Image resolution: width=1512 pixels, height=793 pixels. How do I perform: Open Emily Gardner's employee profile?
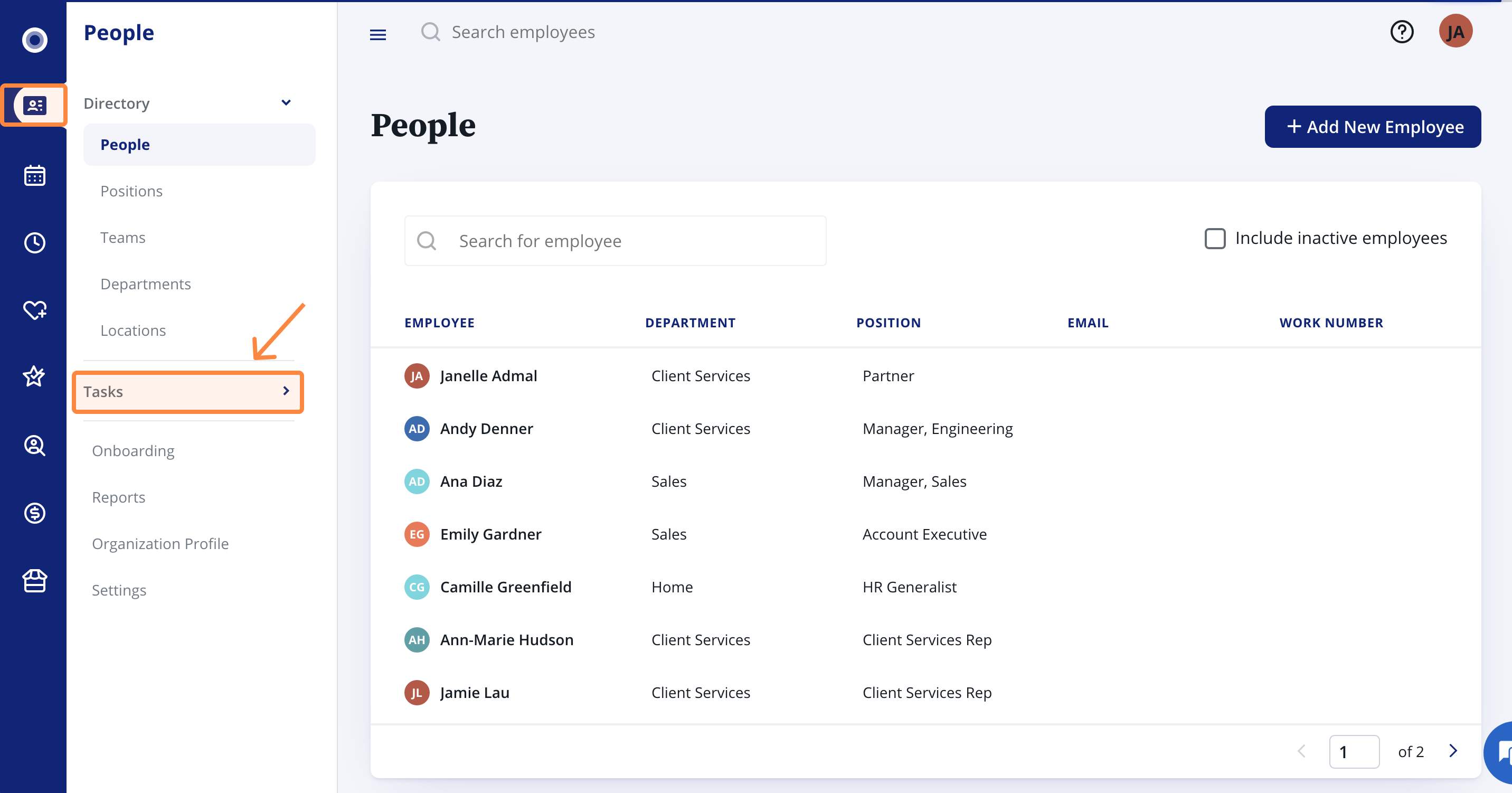tap(490, 535)
